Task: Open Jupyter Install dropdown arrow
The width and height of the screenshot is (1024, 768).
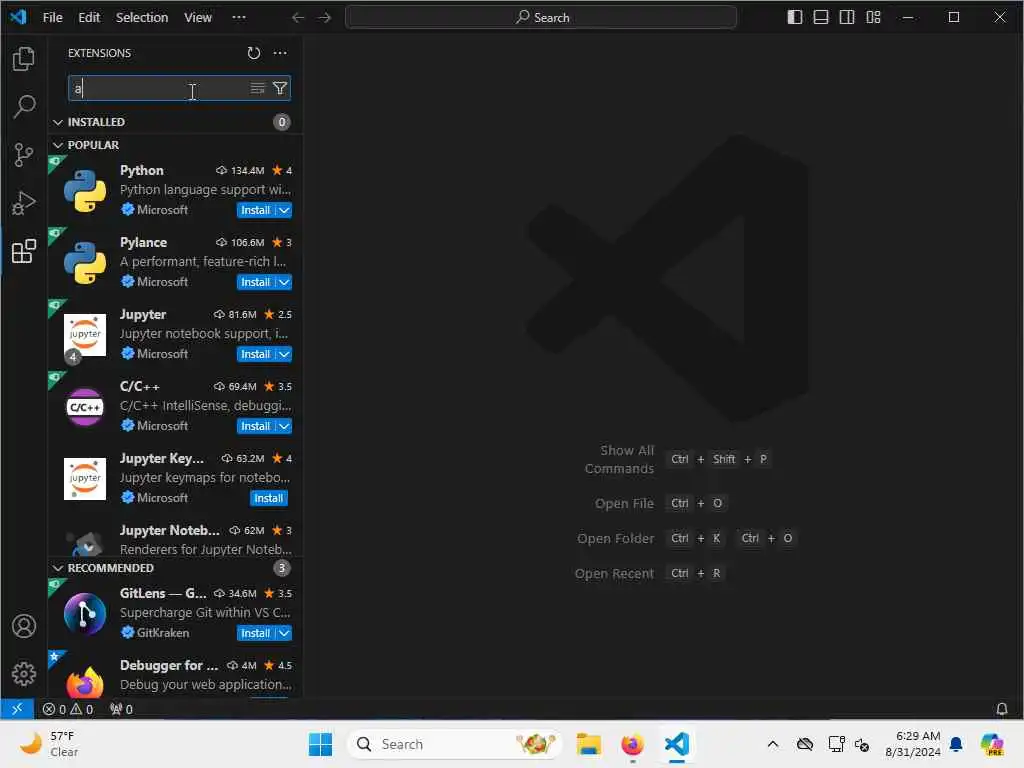Action: click(x=284, y=354)
